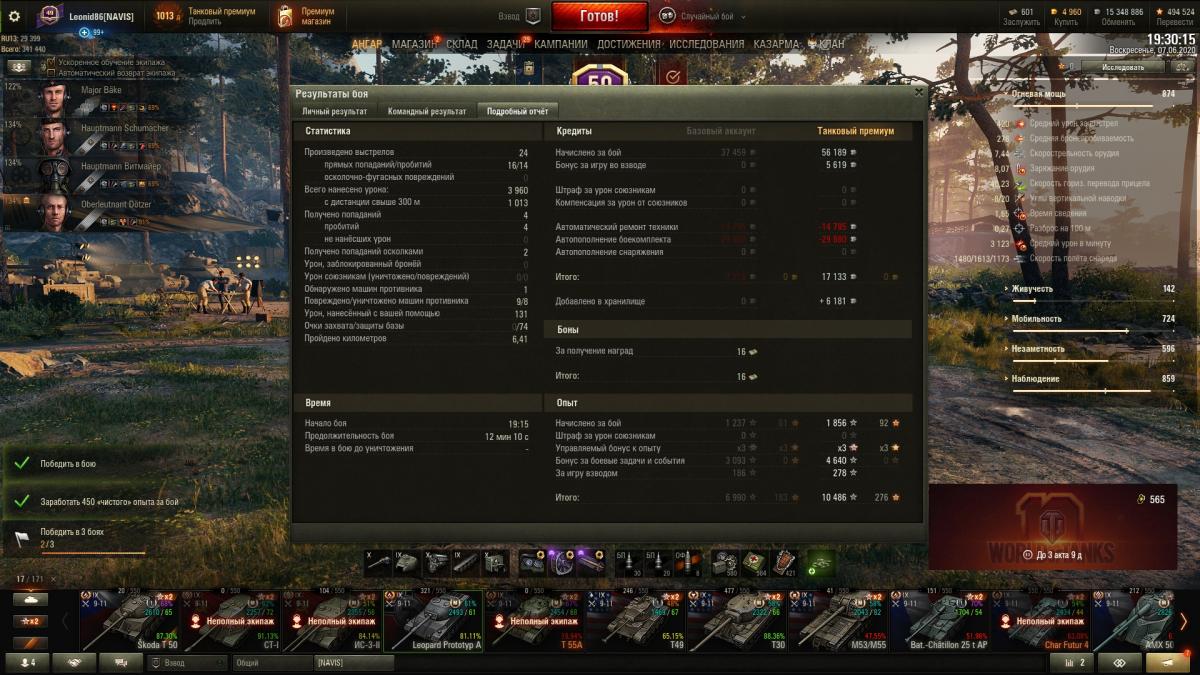Image resolution: width=1200 pixels, height=675 pixels.
Task: Switch to Подробный отчёт tab
Action: pyautogui.click(x=517, y=111)
